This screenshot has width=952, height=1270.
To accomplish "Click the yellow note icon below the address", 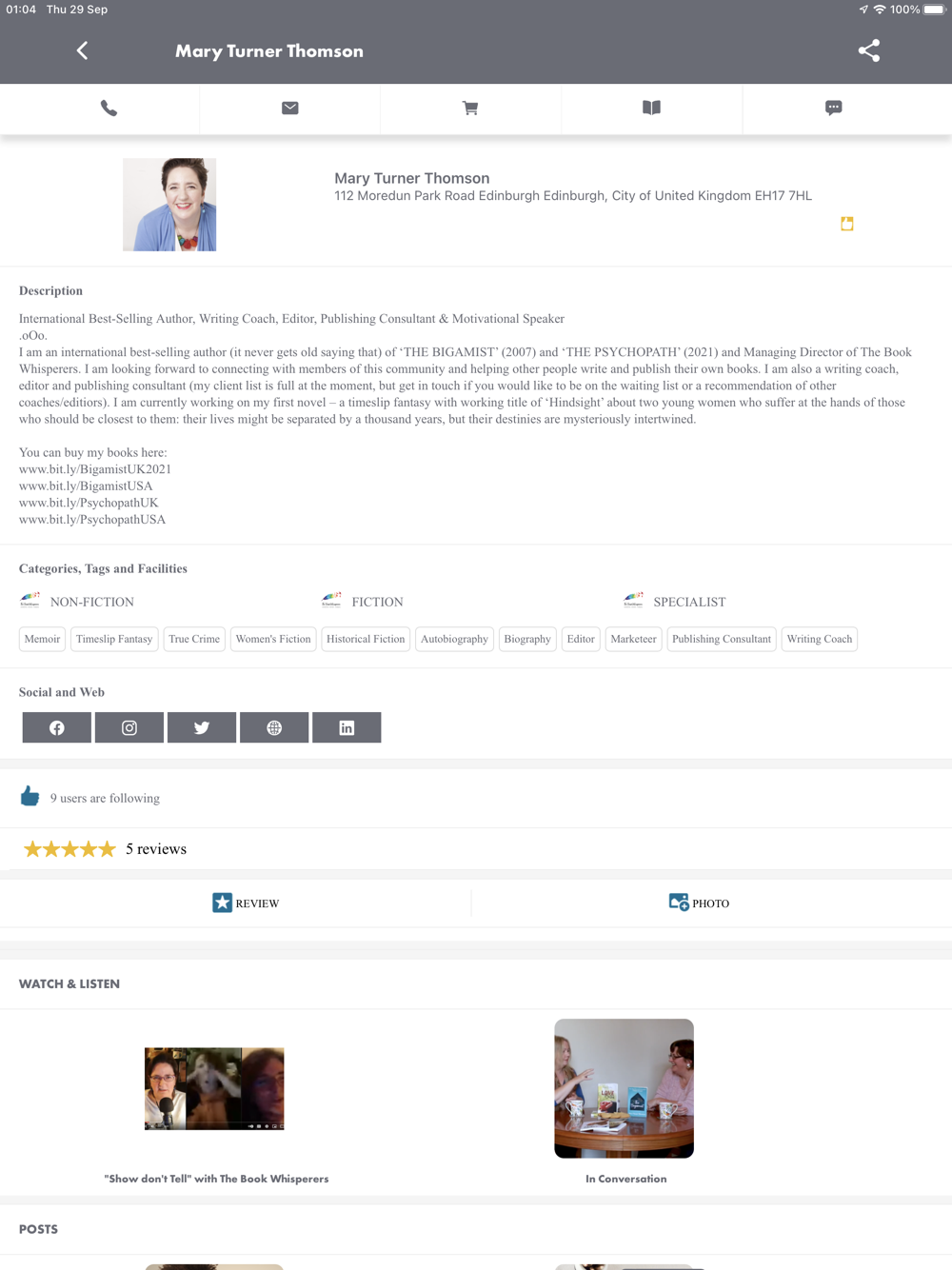I will click(x=847, y=224).
